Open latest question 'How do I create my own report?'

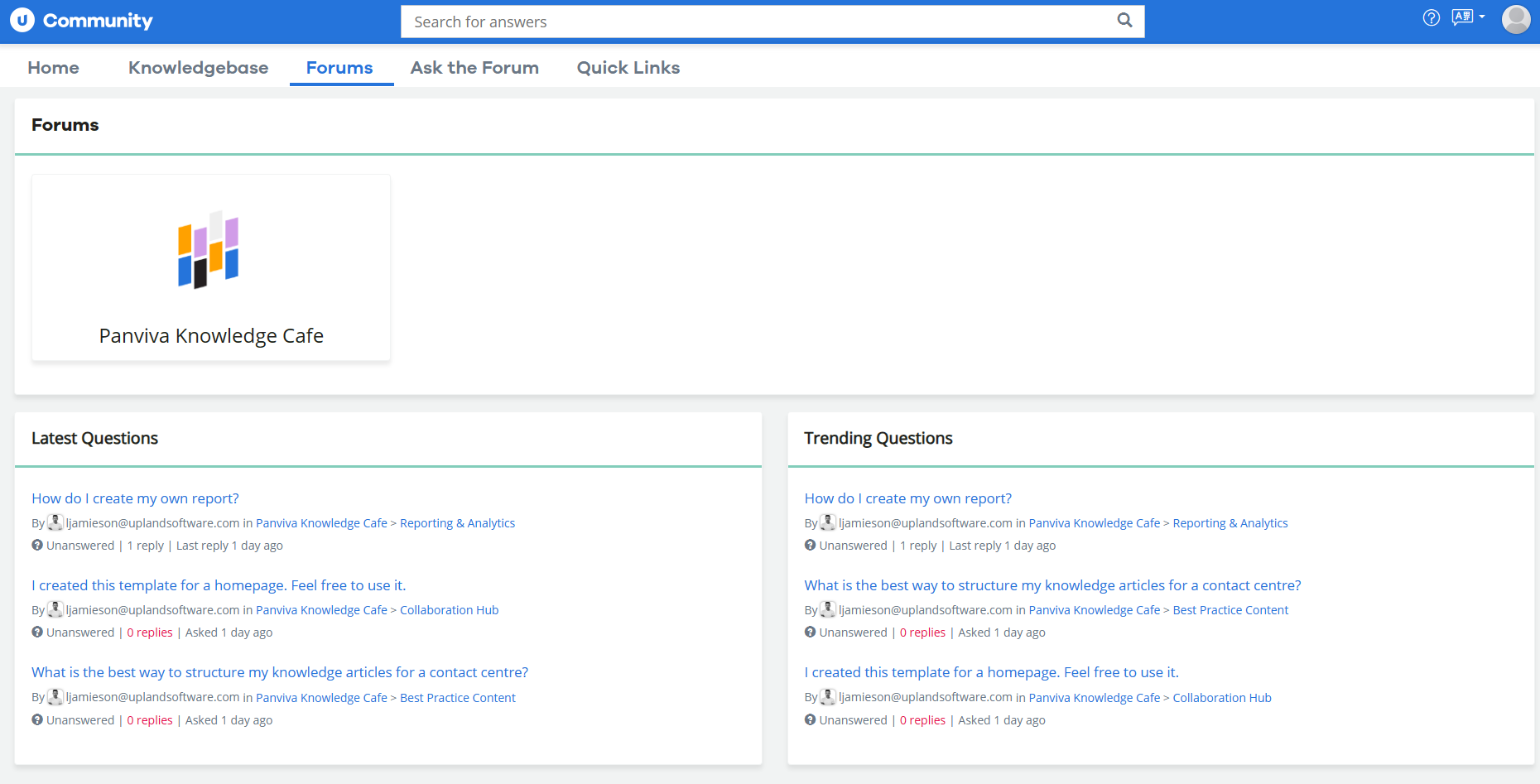pos(135,498)
